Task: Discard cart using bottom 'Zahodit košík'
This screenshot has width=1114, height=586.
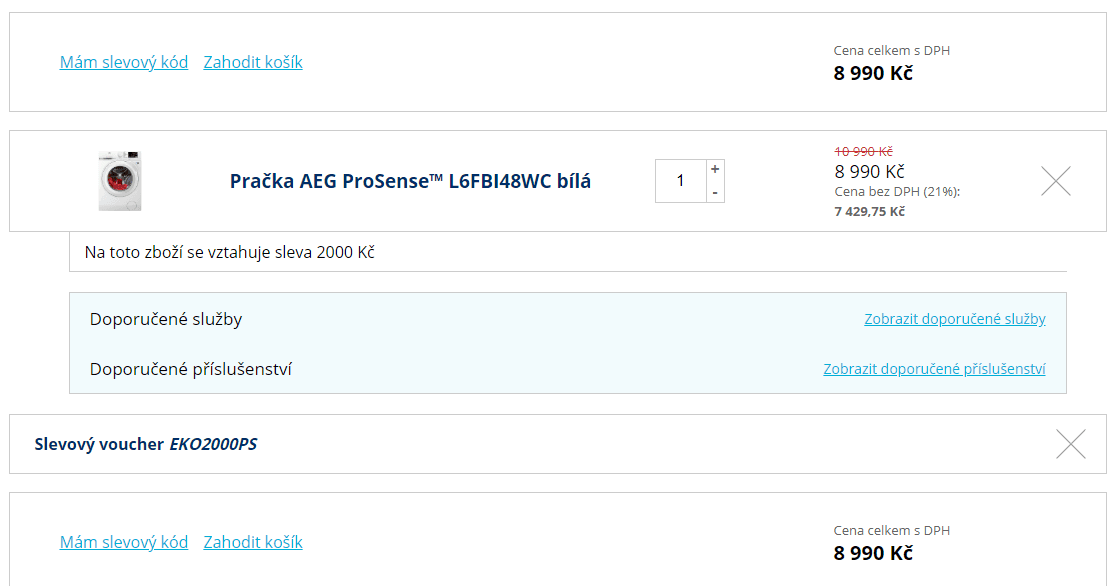Action: [253, 542]
